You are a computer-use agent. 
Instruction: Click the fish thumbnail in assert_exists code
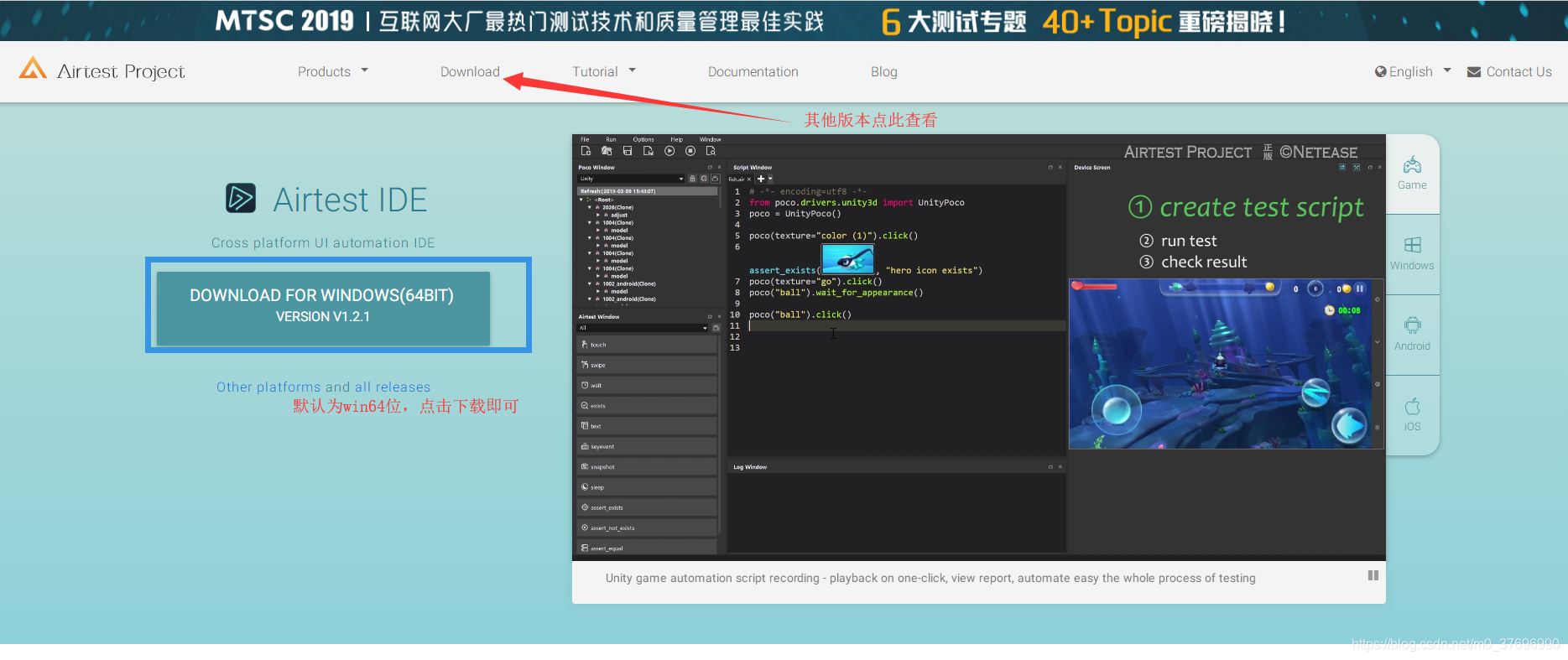847,258
